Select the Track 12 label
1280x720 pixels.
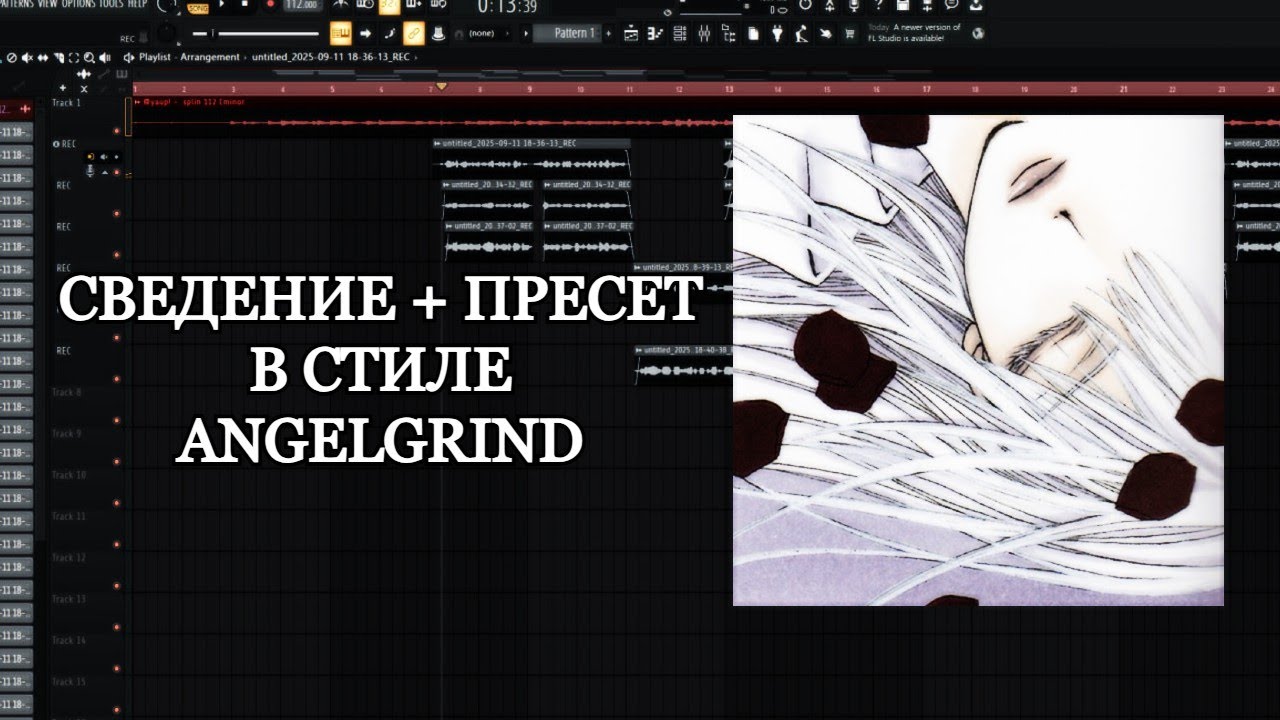click(x=68, y=557)
